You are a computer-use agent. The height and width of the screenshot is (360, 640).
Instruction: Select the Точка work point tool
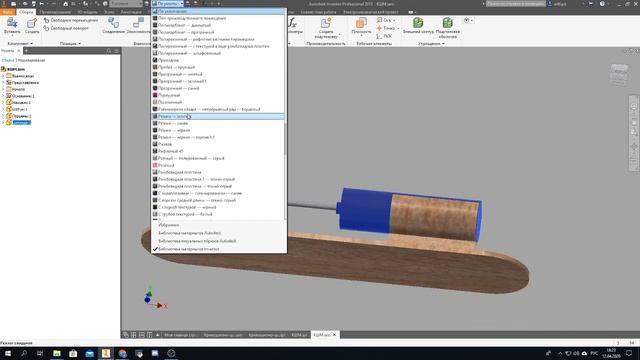pos(387,28)
